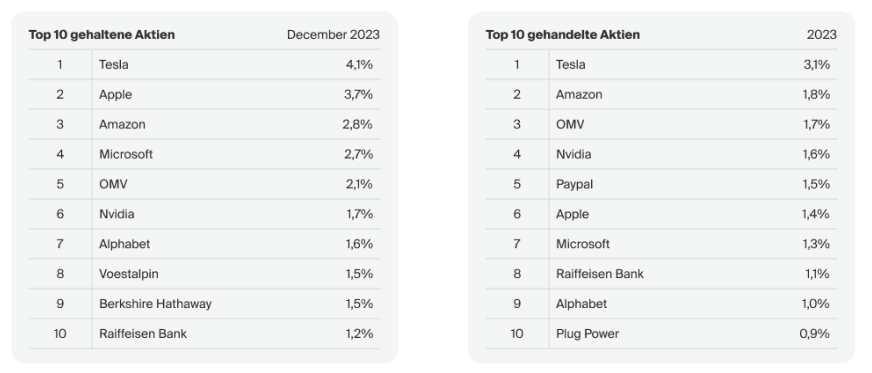Select Plug Power entry

(587, 334)
